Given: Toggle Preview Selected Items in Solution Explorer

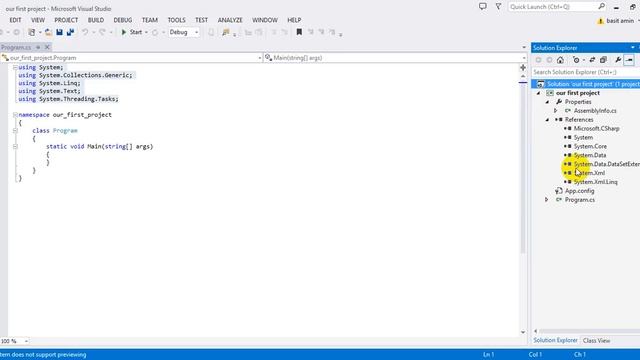Looking at the screenshot, I should (629, 60).
